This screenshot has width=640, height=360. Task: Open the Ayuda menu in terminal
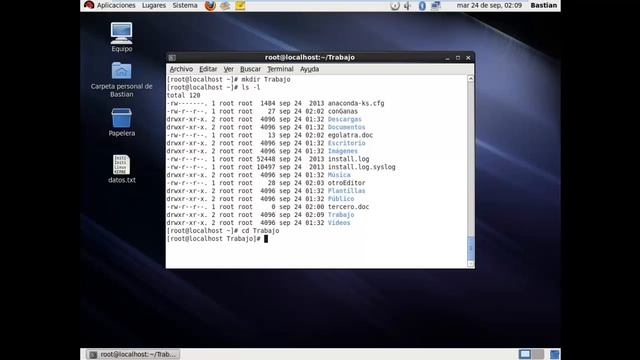point(309,69)
